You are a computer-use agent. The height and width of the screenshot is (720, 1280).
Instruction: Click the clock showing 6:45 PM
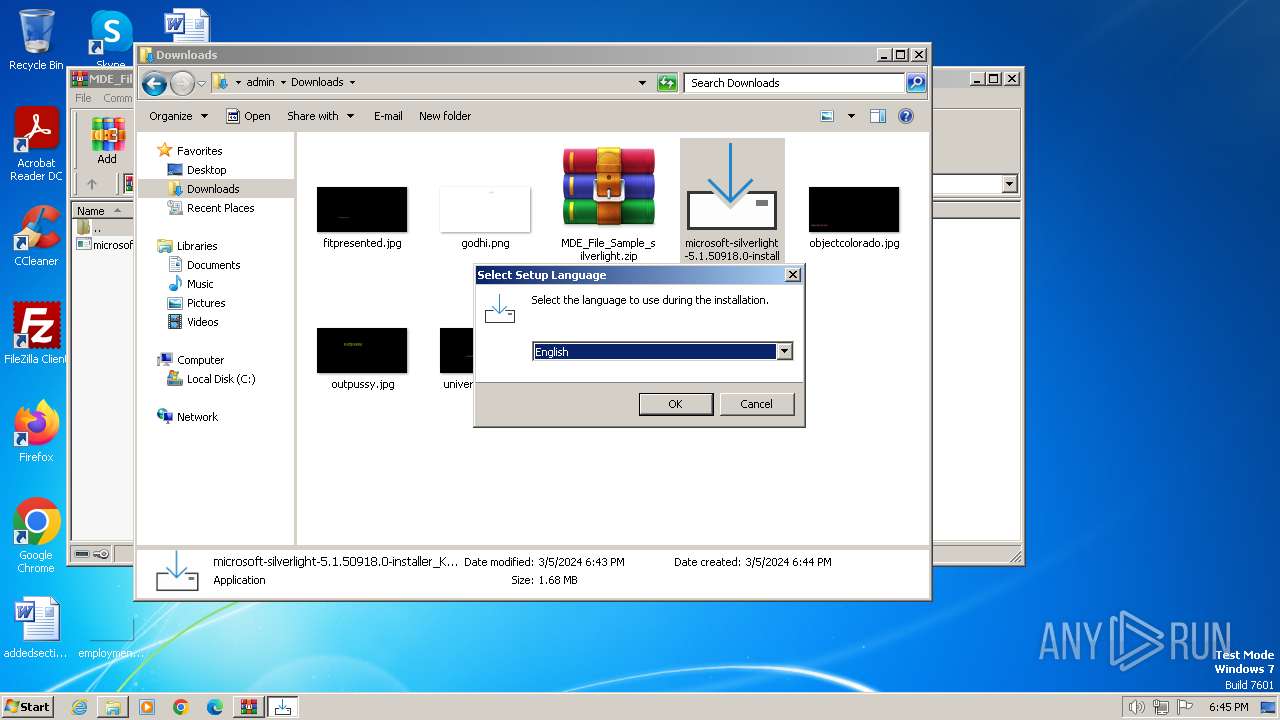pyautogui.click(x=1228, y=707)
